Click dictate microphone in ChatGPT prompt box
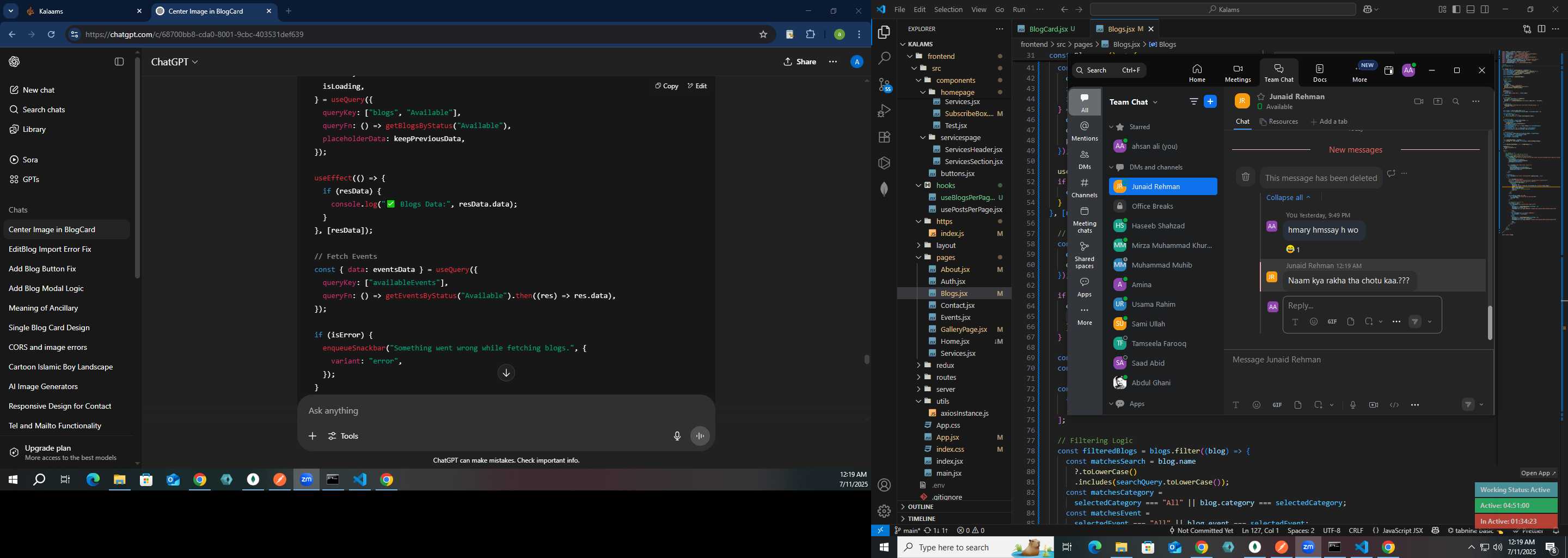The image size is (1568, 558). [677, 436]
